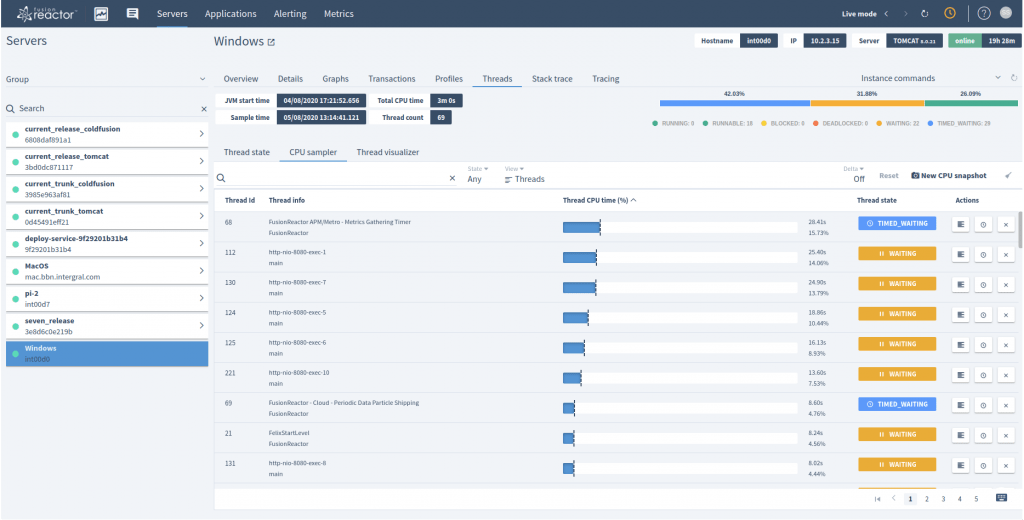The image size is (1024, 520).
Task: Click the blue 42.03% thread state bar
Action: click(735, 103)
